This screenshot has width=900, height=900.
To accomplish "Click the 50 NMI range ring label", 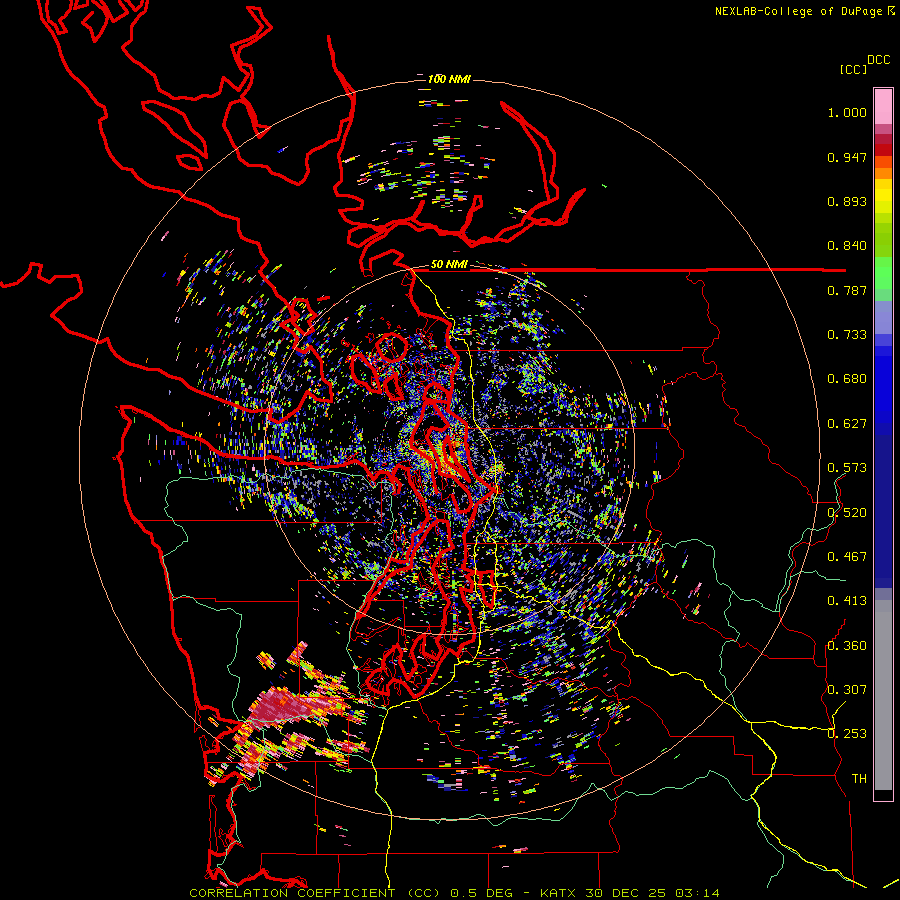I will pos(449,265).
